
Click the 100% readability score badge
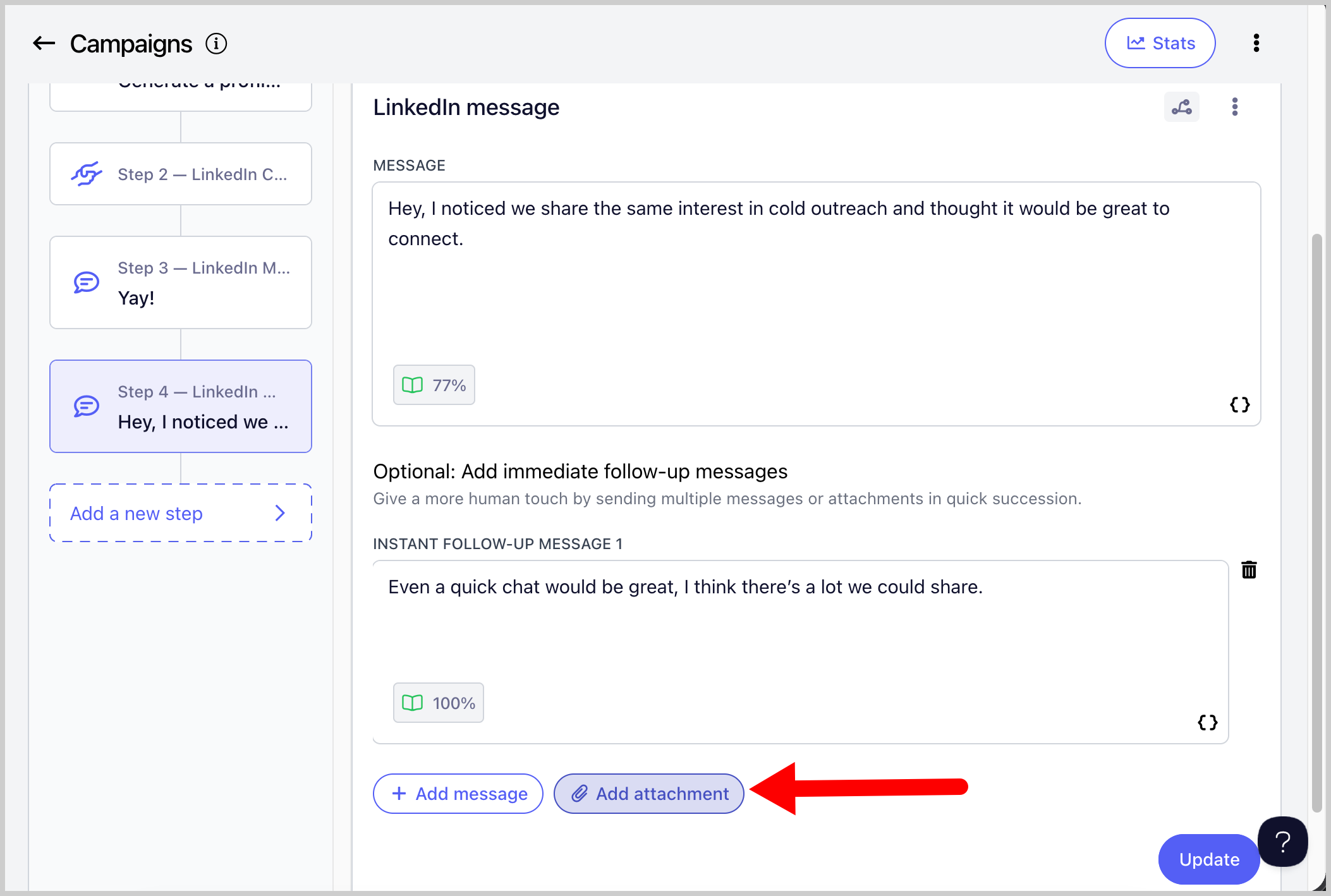(439, 703)
